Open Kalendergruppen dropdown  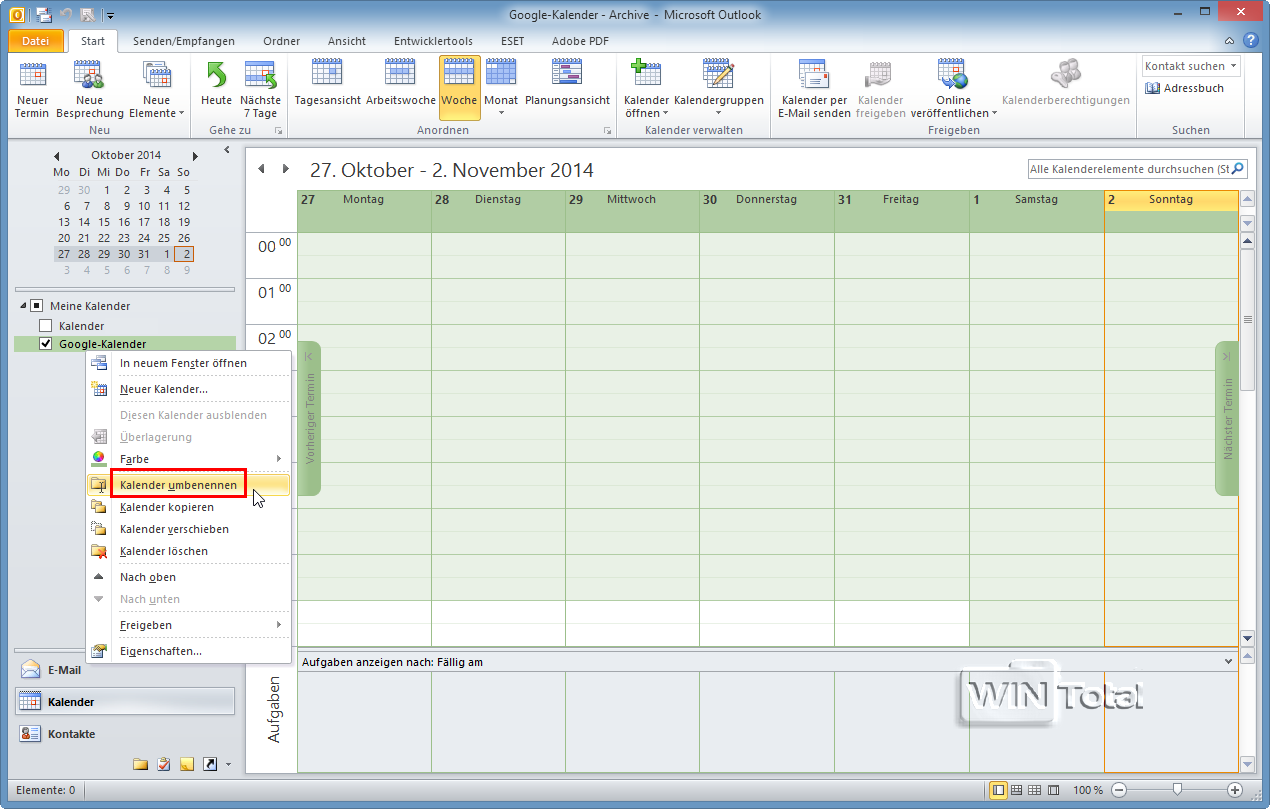[x=718, y=89]
